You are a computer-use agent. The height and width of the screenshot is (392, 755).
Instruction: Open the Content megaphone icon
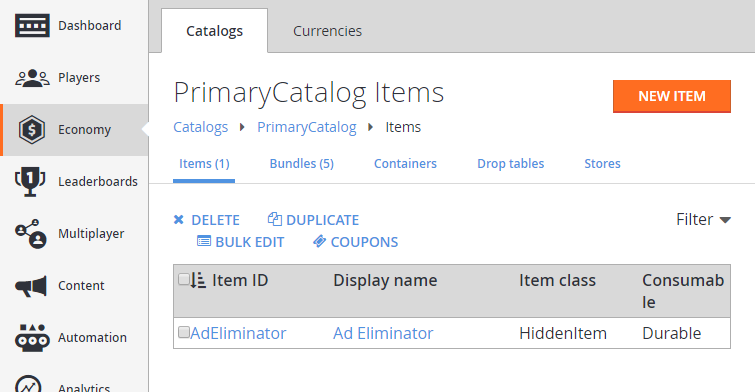pos(31,286)
